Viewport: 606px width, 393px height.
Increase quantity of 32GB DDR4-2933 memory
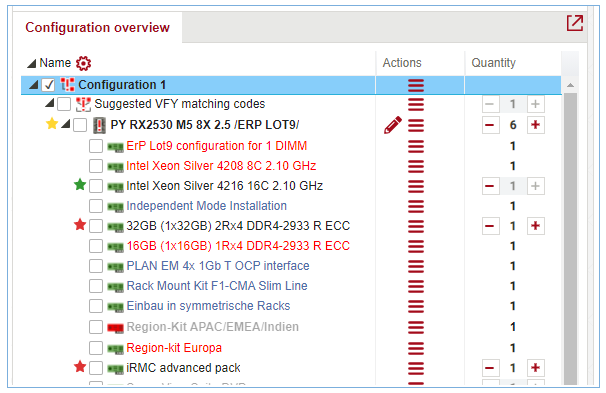(x=535, y=226)
